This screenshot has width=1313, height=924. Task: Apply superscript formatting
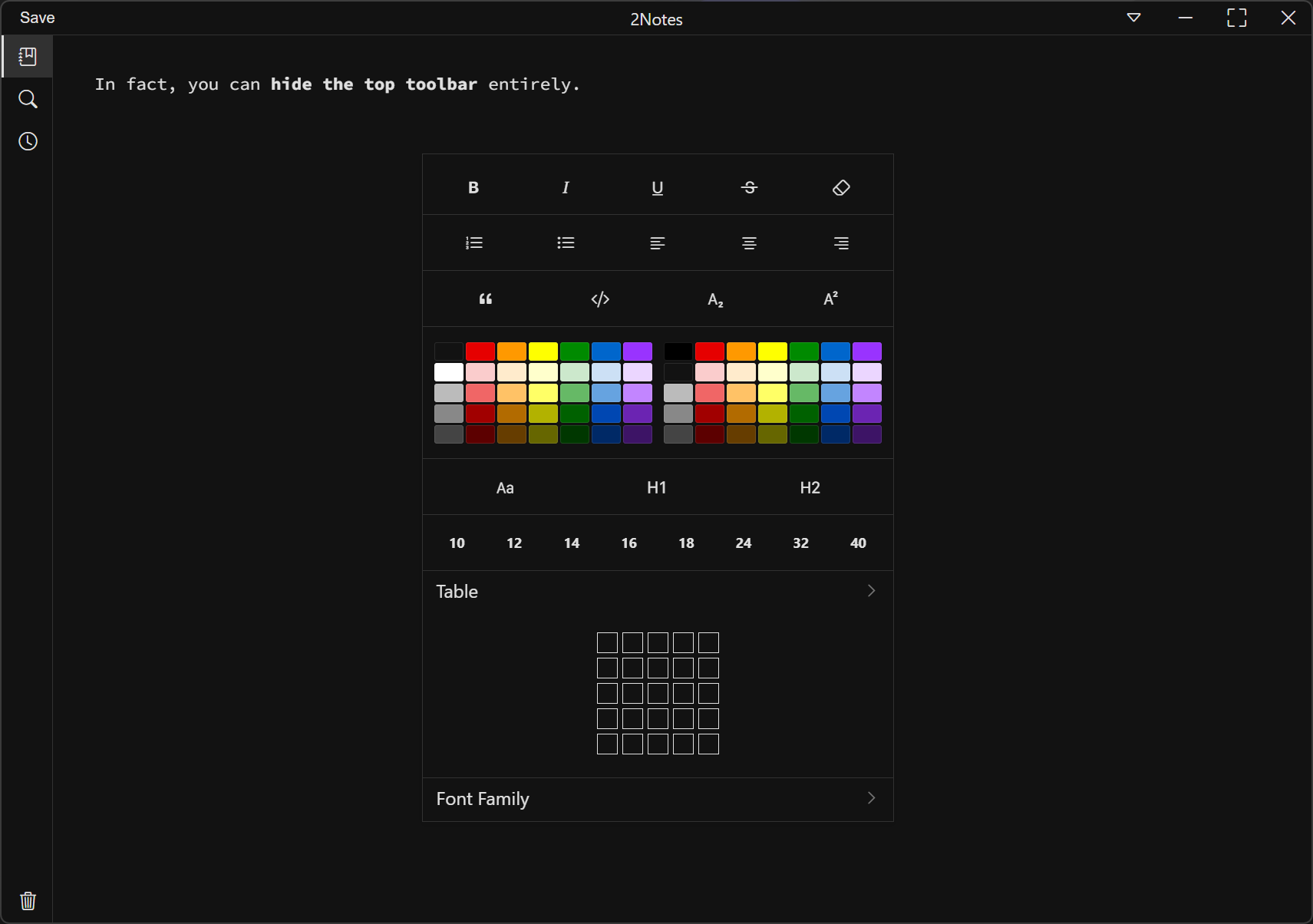point(830,299)
